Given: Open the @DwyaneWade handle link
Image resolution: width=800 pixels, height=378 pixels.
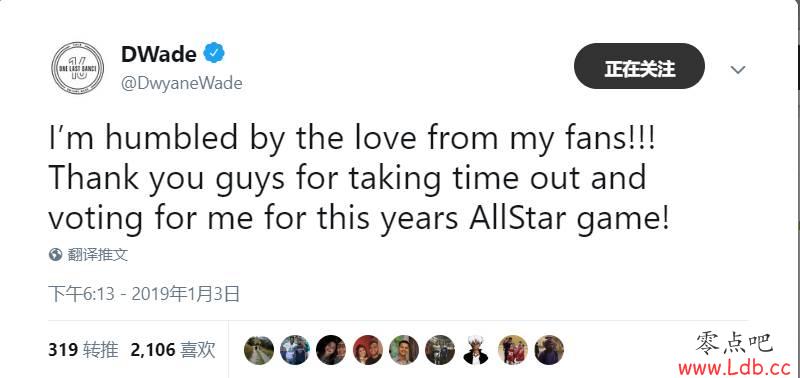Looking at the screenshot, I should pyautogui.click(x=182, y=83).
